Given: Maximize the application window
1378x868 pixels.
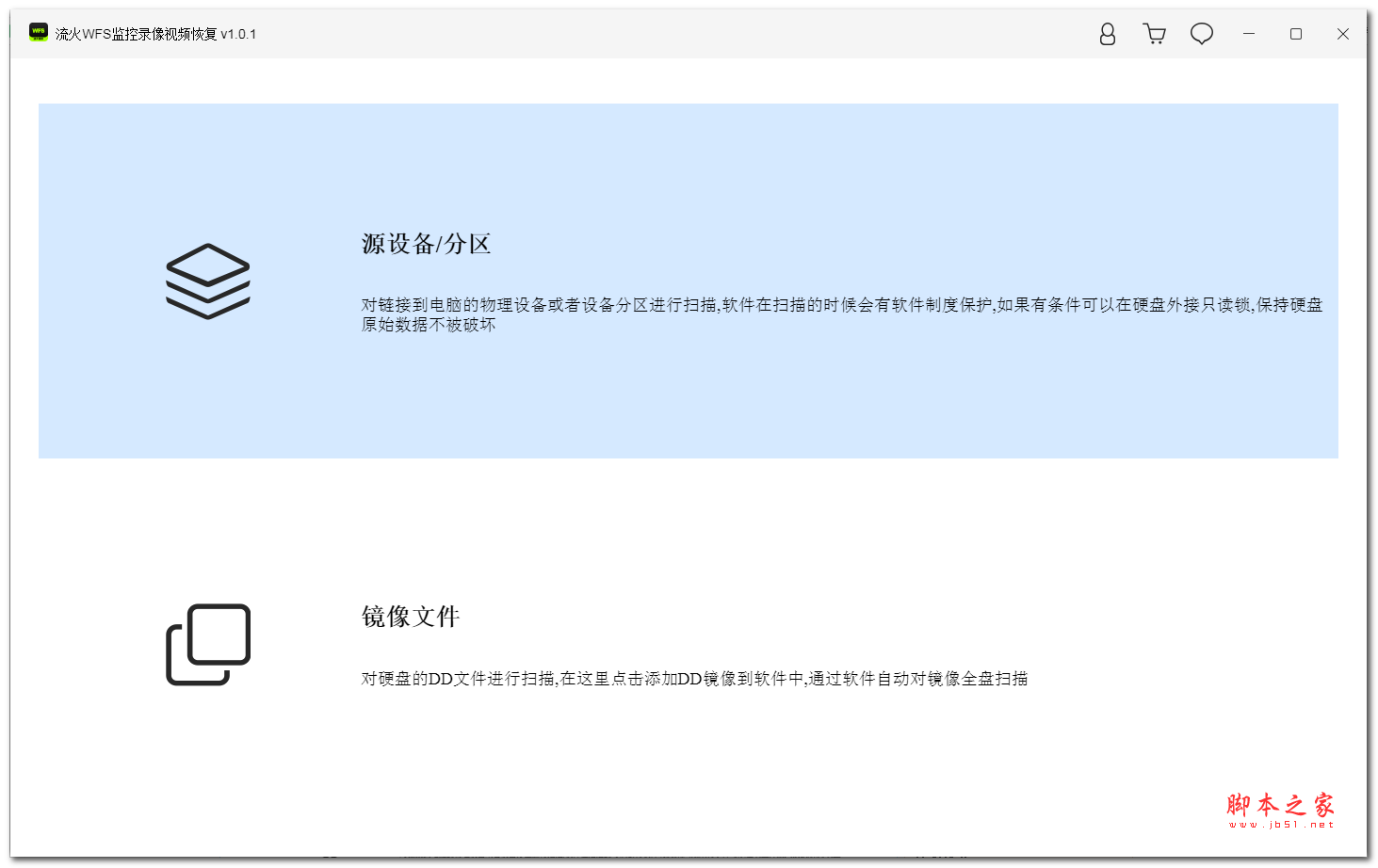Looking at the screenshot, I should [1296, 34].
